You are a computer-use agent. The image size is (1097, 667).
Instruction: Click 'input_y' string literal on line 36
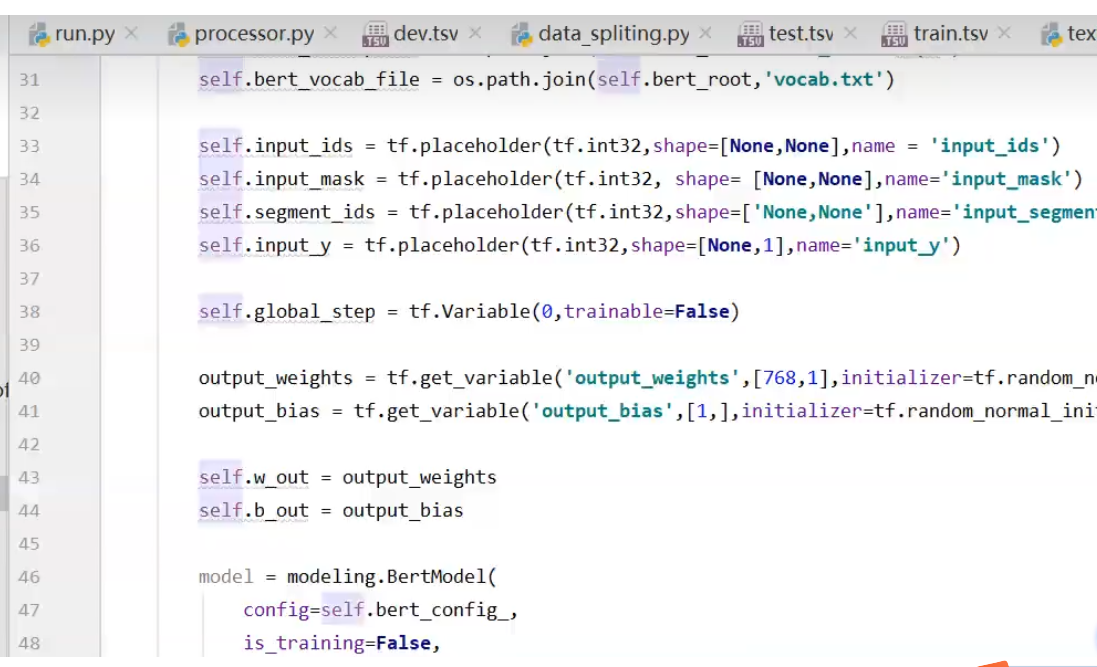pyautogui.click(x=901, y=245)
